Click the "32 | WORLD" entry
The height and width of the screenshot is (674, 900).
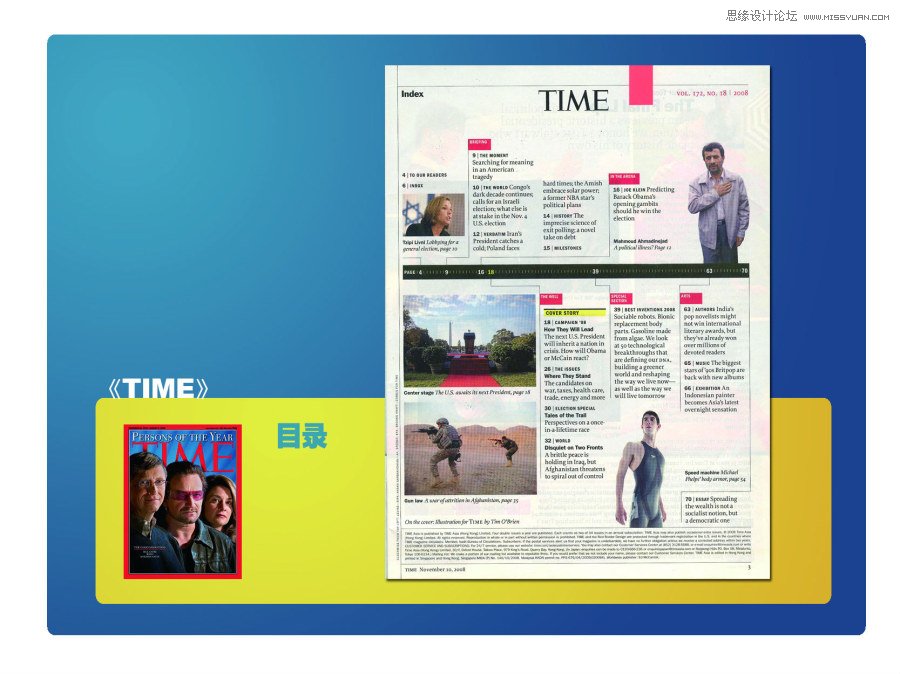pos(557,441)
